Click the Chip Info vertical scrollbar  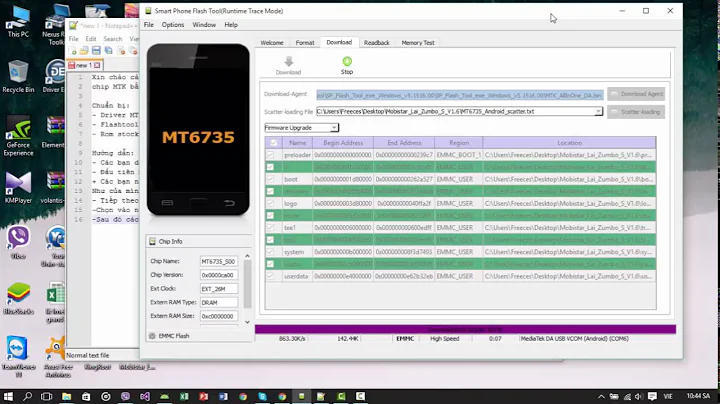tap(248, 284)
